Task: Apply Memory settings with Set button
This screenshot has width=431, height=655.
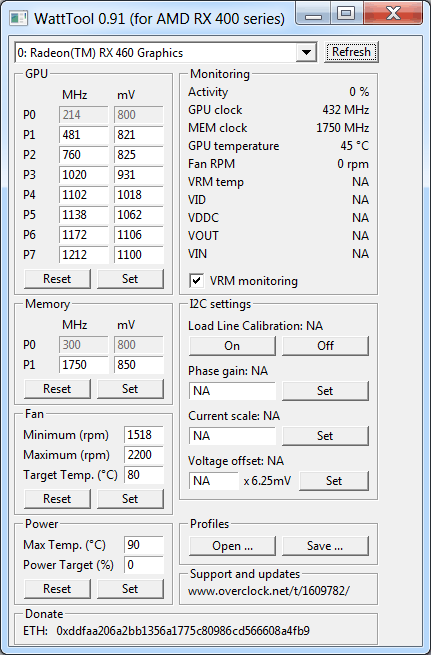Action: tap(130, 389)
